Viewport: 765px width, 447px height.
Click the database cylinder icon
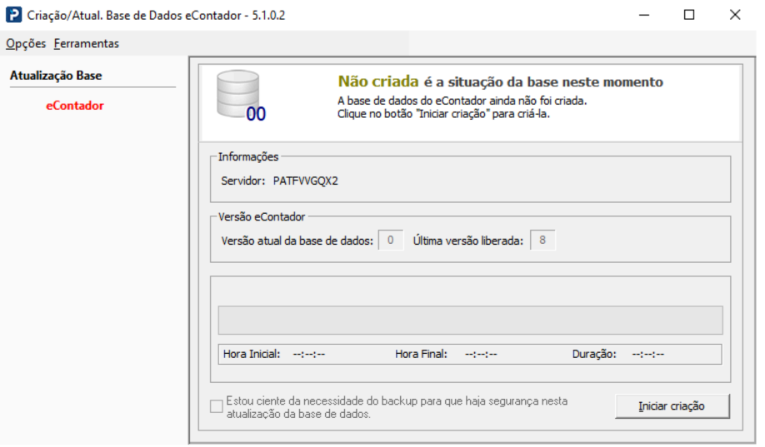[238, 94]
